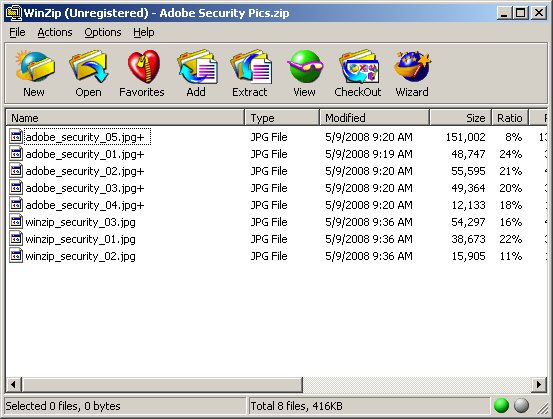Click the file icon of adobe_security_04.jpg+

click(16, 205)
